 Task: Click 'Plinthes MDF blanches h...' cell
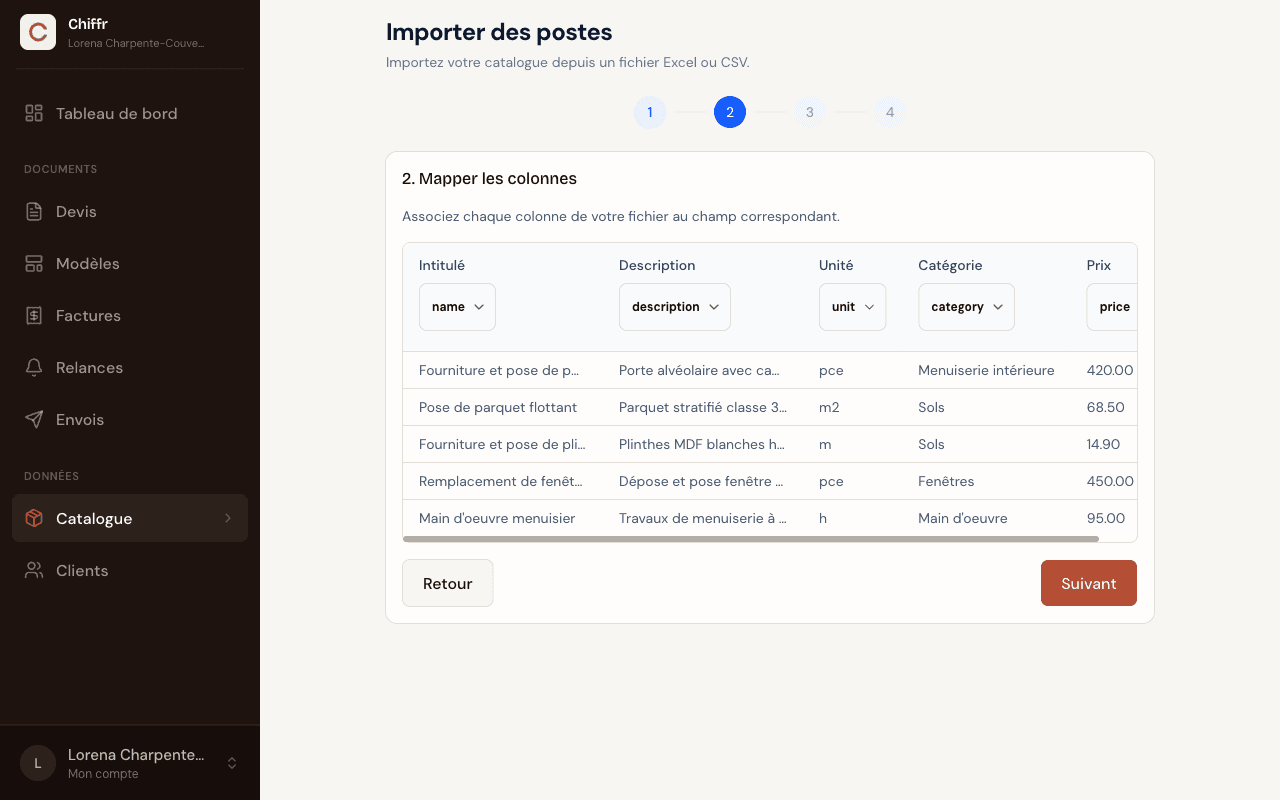point(702,444)
